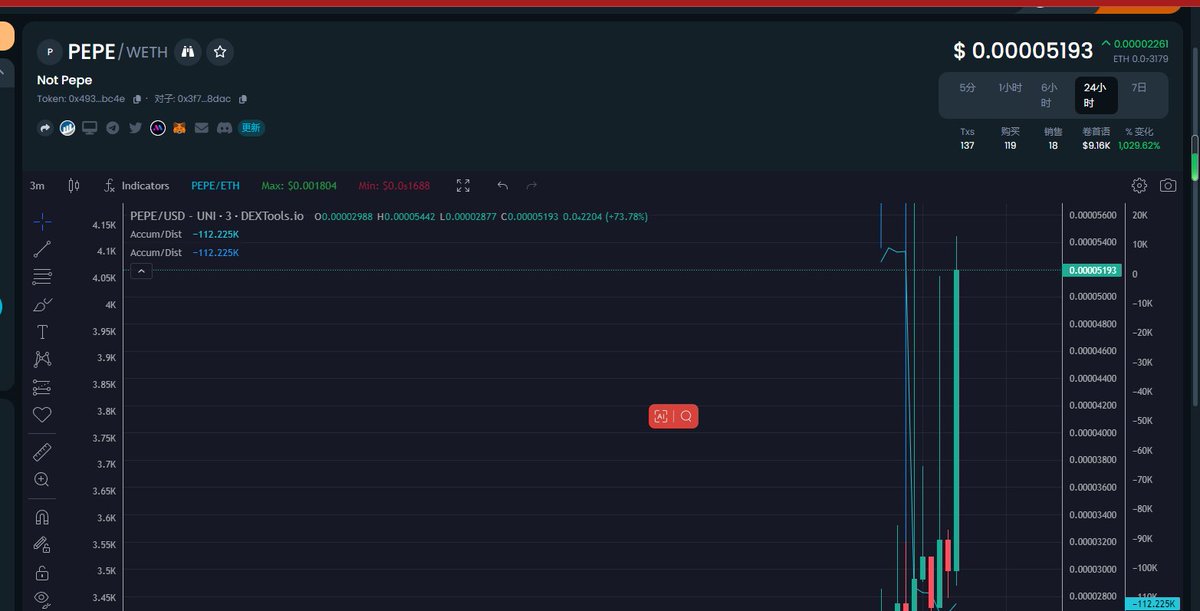Open the Discord link icon
Image resolution: width=1200 pixels, height=611 pixels.
225,128
